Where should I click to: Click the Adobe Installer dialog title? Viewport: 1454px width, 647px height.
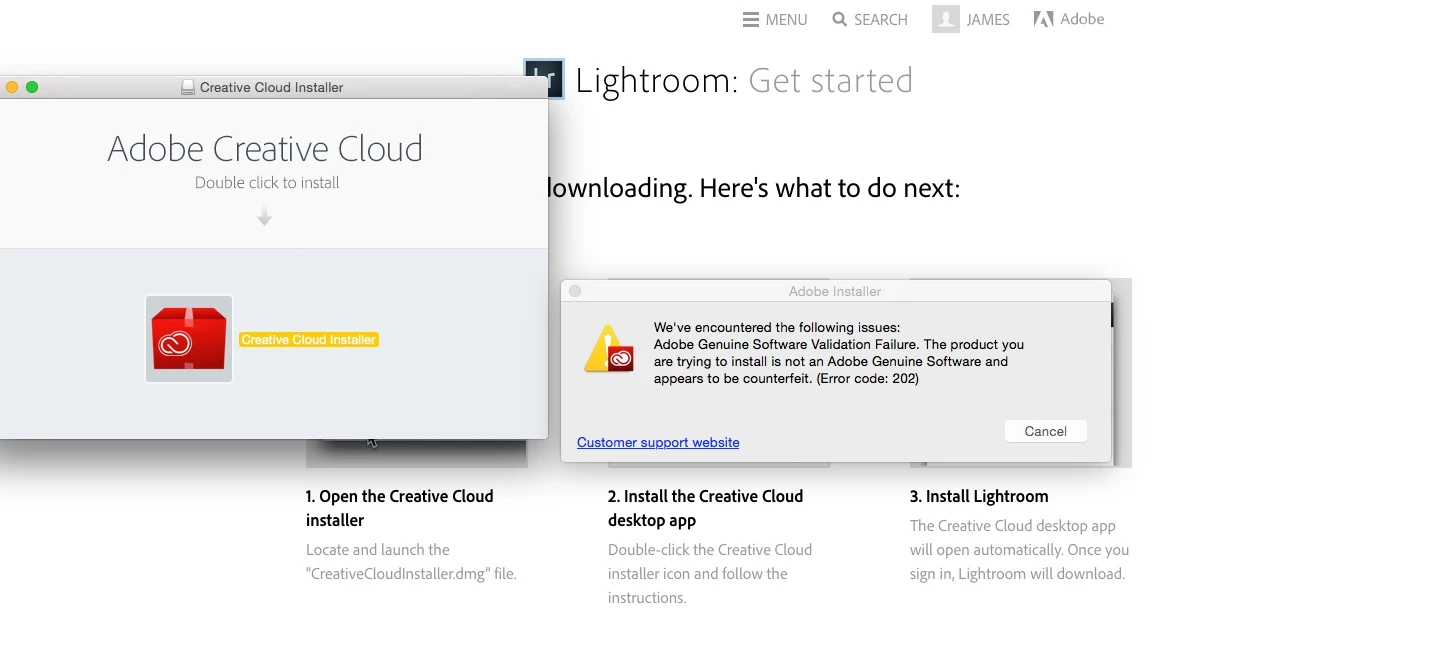[835, 291]
